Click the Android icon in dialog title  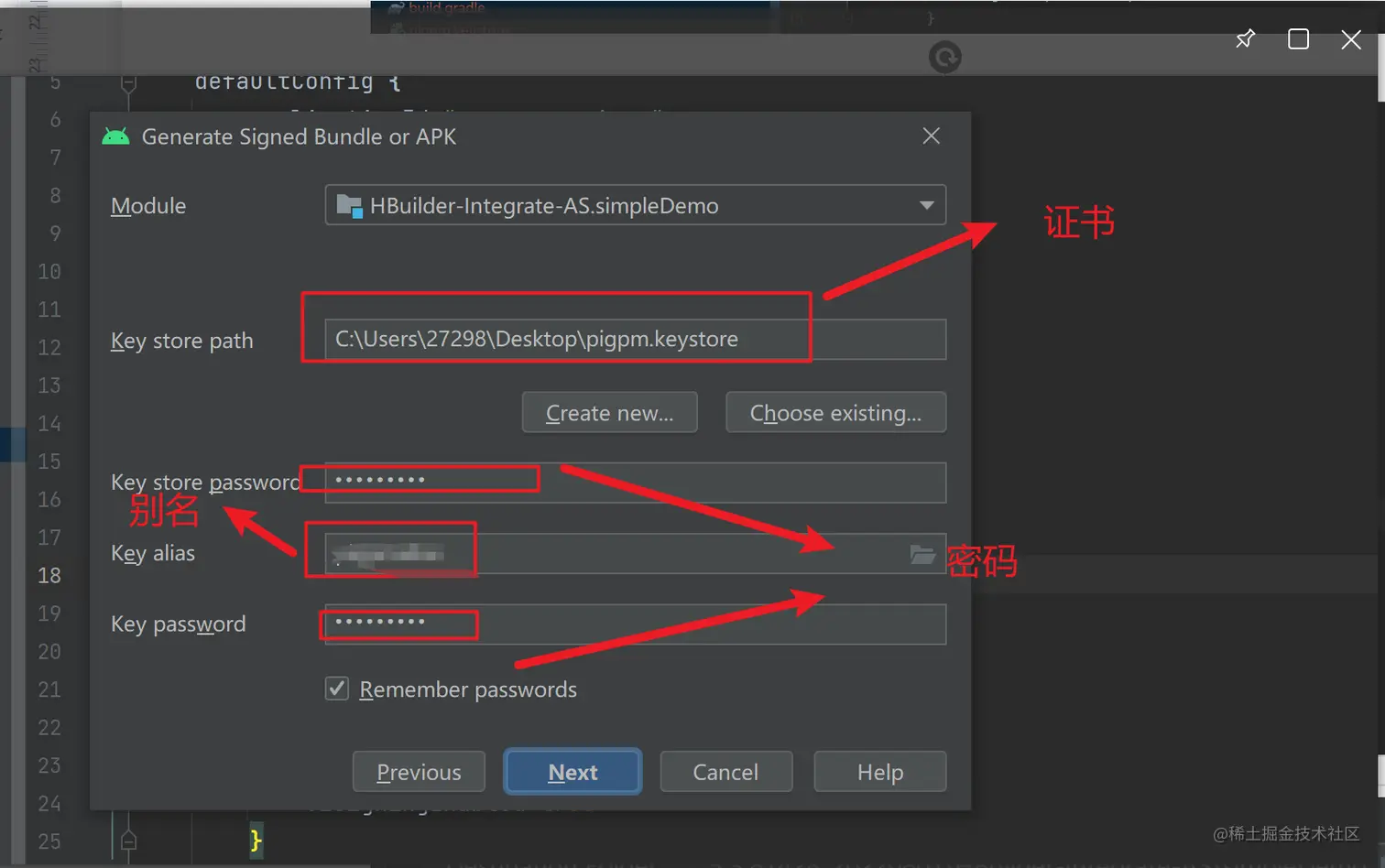click(x=115, y=136)
